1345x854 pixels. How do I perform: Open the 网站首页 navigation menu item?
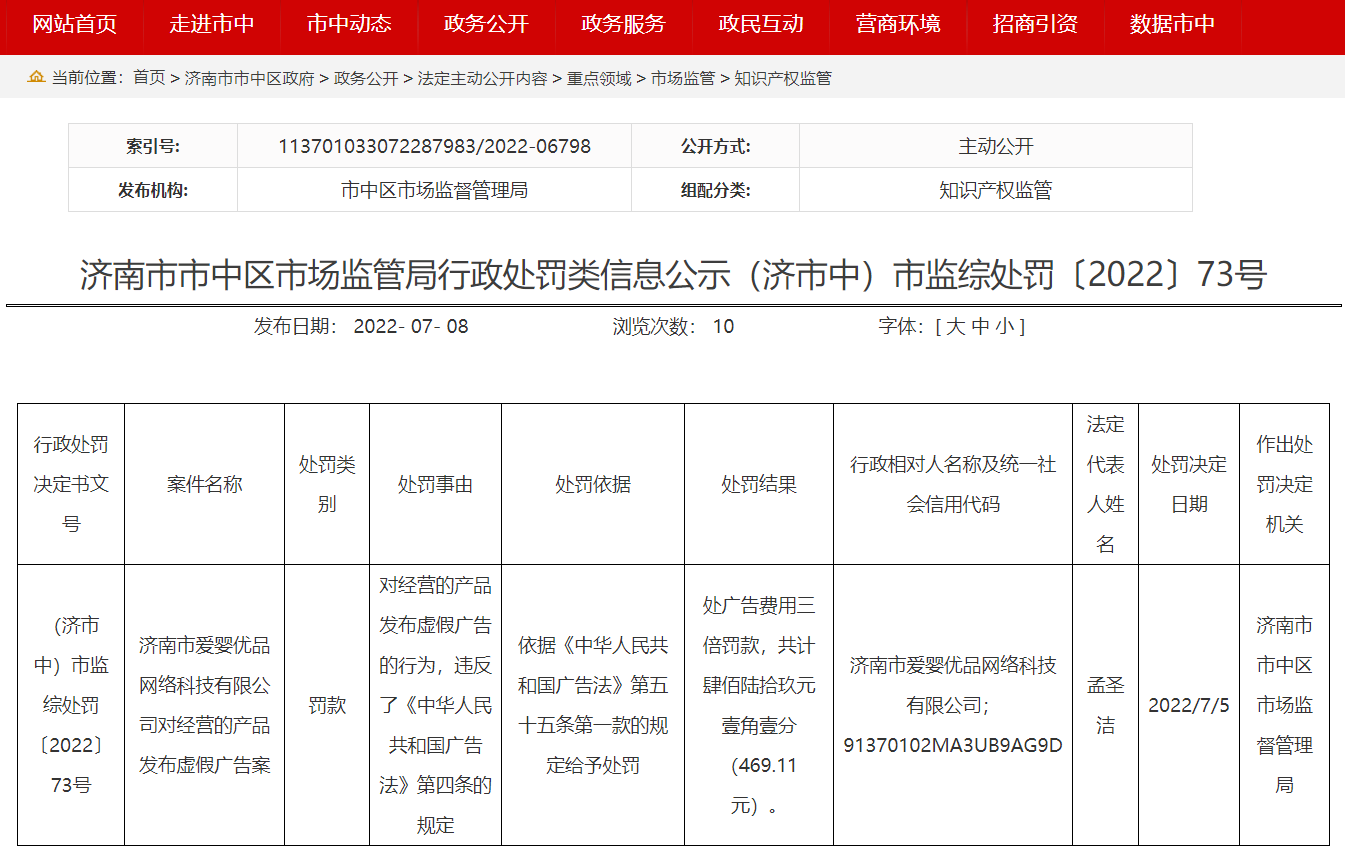[x=74, y=24]
